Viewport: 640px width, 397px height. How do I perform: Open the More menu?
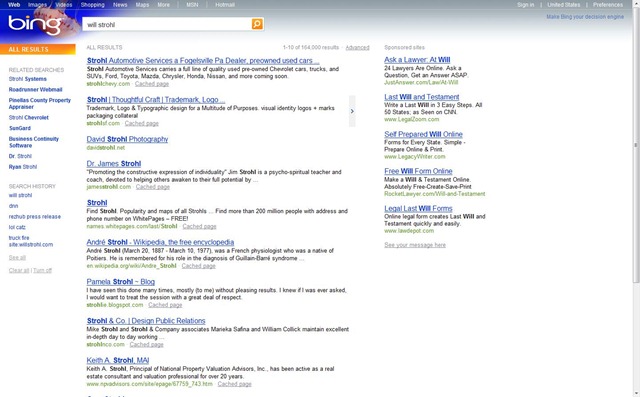[163, 5]
